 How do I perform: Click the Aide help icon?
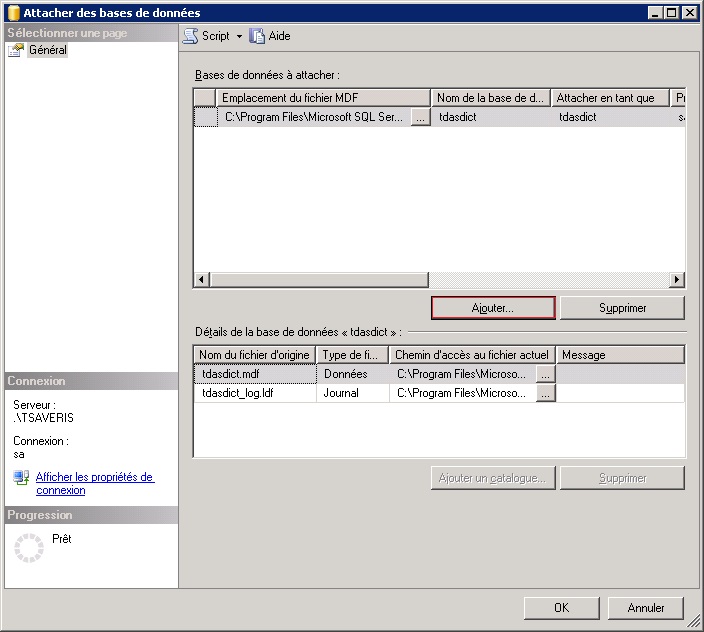click(x=257, y=36)
